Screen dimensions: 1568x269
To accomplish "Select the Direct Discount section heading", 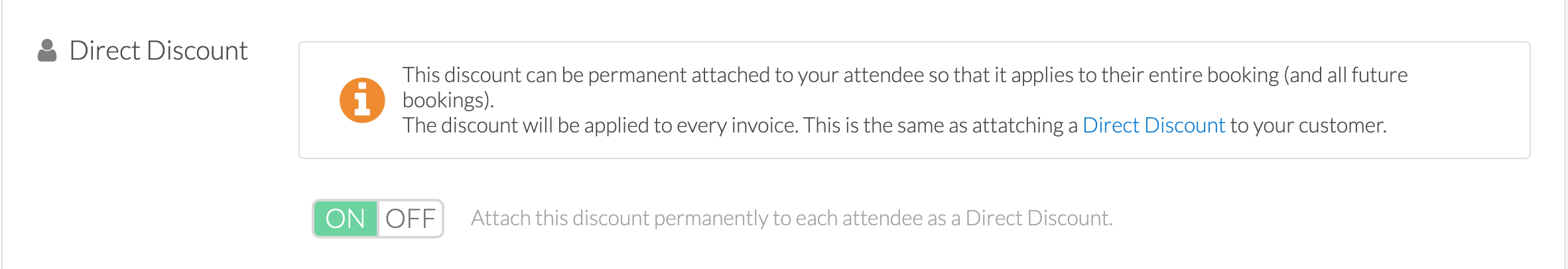I will pyautogui.click(x=159, y=51).
